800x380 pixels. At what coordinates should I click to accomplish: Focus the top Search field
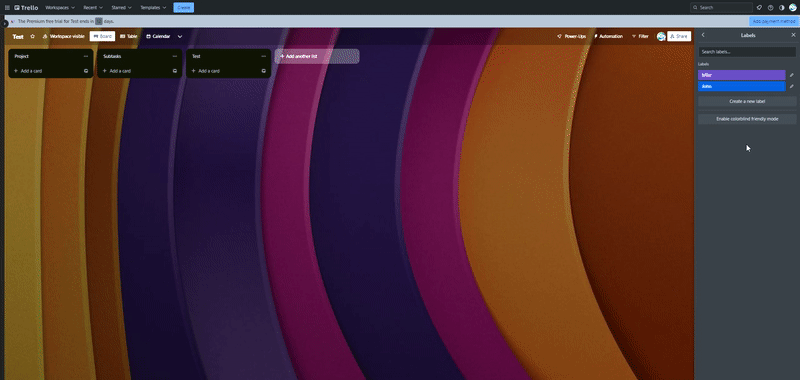point(721,8)
